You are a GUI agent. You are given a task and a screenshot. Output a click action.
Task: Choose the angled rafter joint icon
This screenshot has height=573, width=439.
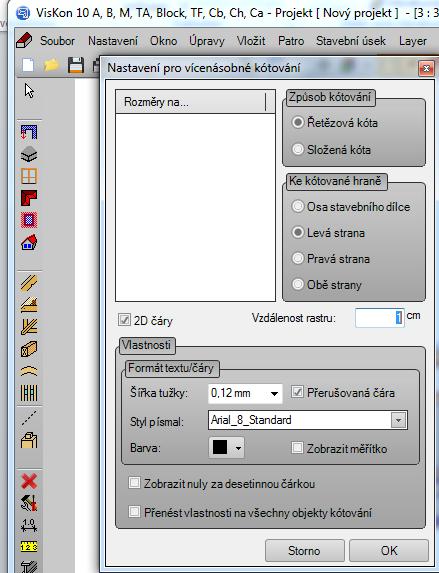pos(29,327)
